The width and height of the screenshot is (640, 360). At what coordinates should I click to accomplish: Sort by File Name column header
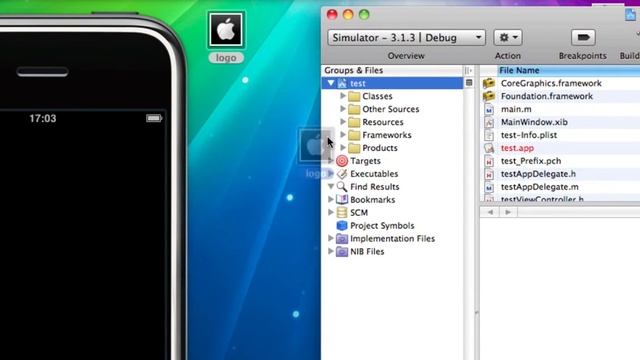(x=569, y=70)
